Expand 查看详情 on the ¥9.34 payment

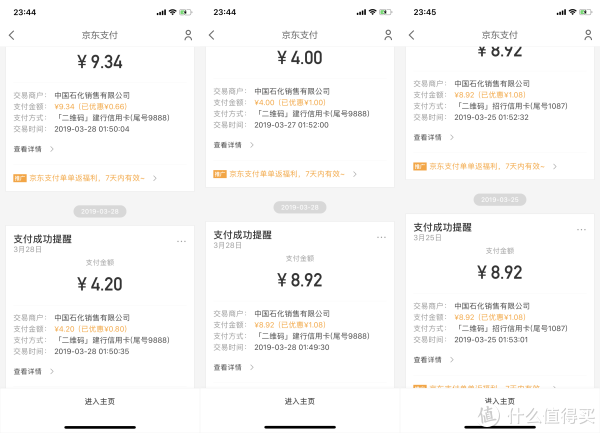(34, 149)
